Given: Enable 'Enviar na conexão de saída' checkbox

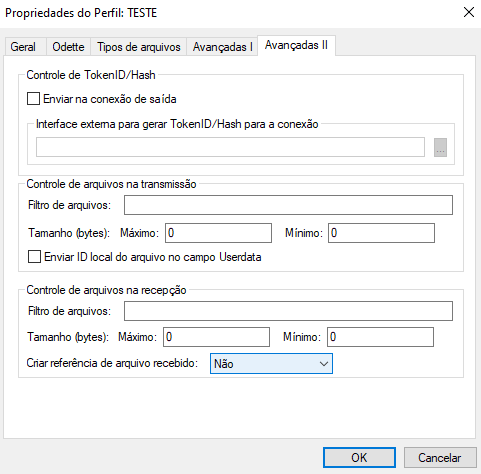Looking at the screenshot, I should [x=33, y=99].
